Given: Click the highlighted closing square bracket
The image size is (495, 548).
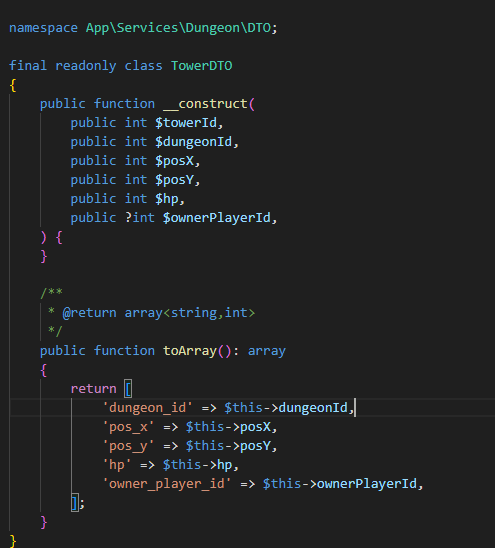Looking at the screenshot, I should point(74,503).
